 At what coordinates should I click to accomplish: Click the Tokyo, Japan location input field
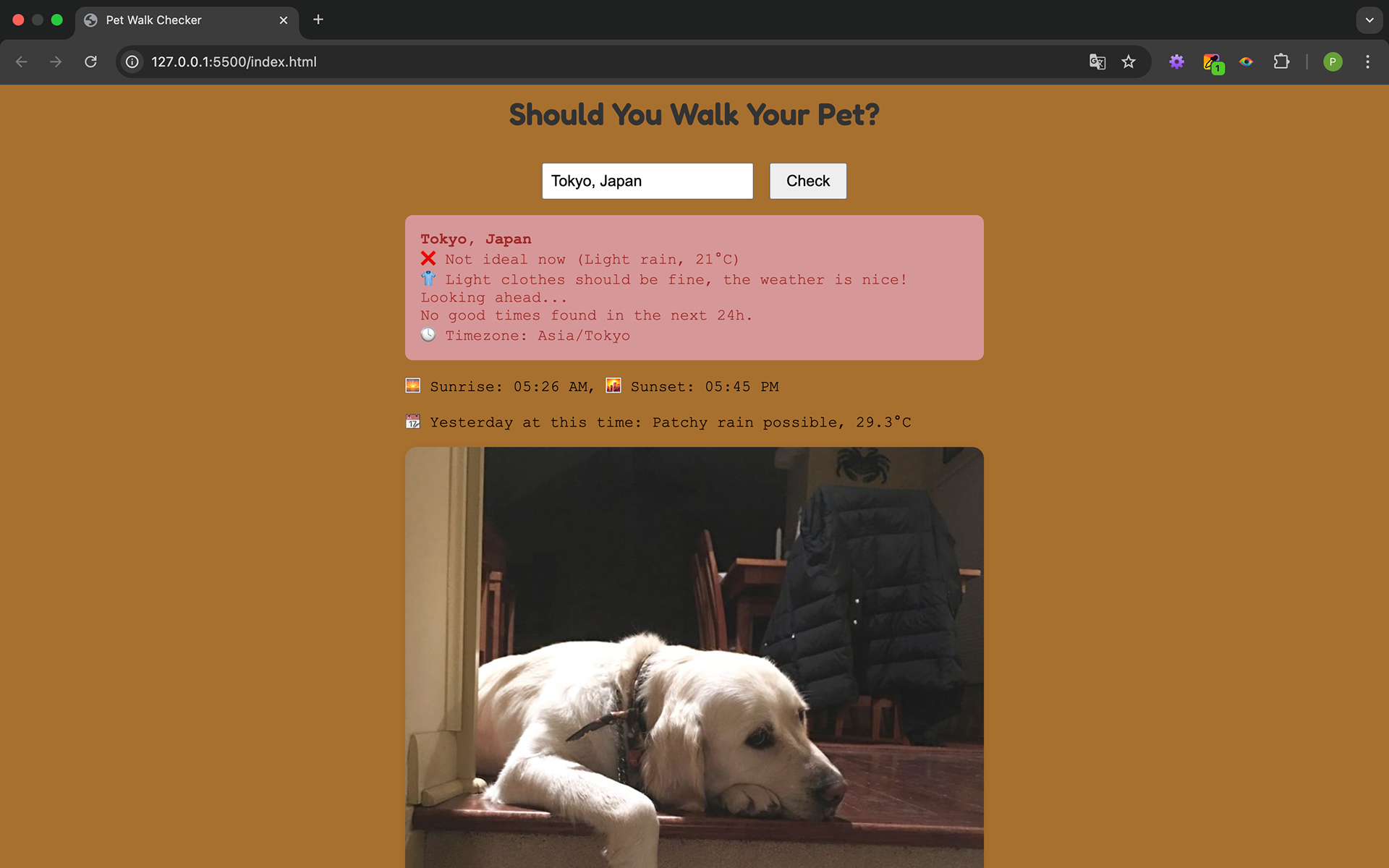point(647,181)
